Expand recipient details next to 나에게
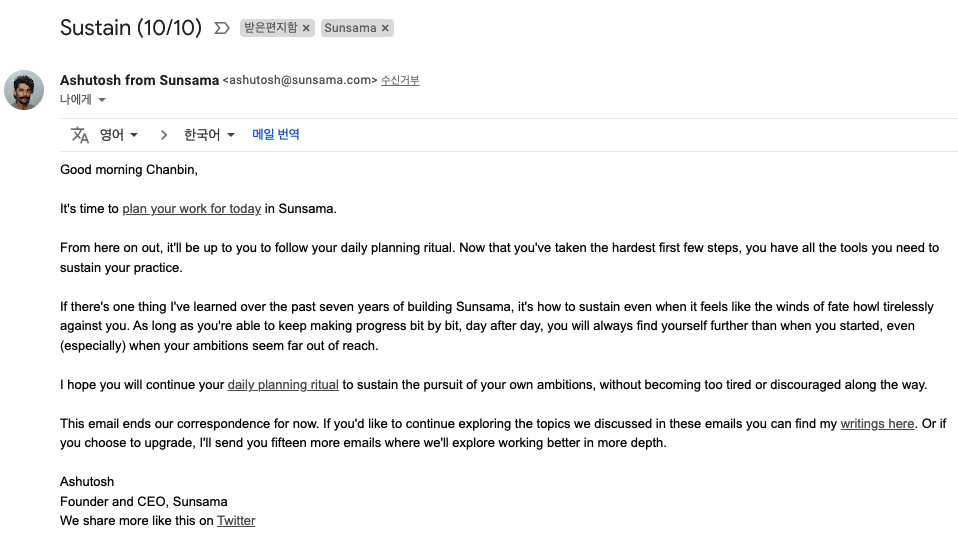 [x=102, y=100]
